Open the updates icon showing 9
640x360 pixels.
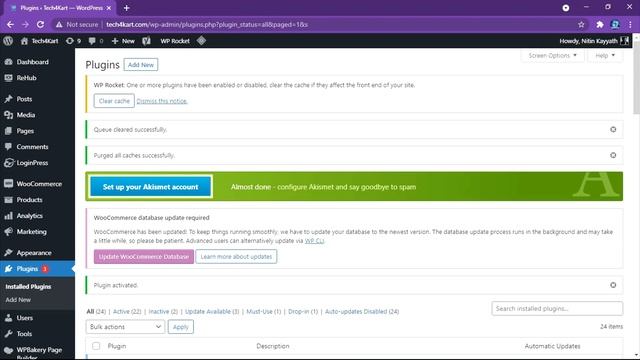coord(73,41)
